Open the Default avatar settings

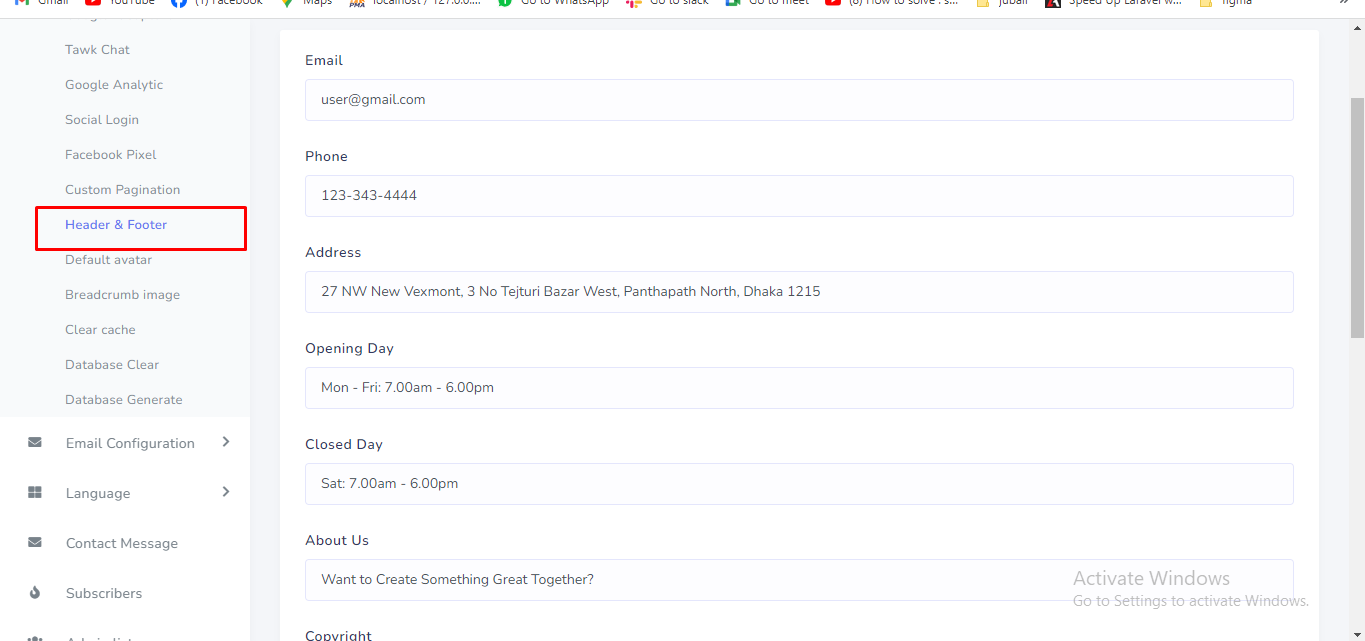tap(109, 260)
